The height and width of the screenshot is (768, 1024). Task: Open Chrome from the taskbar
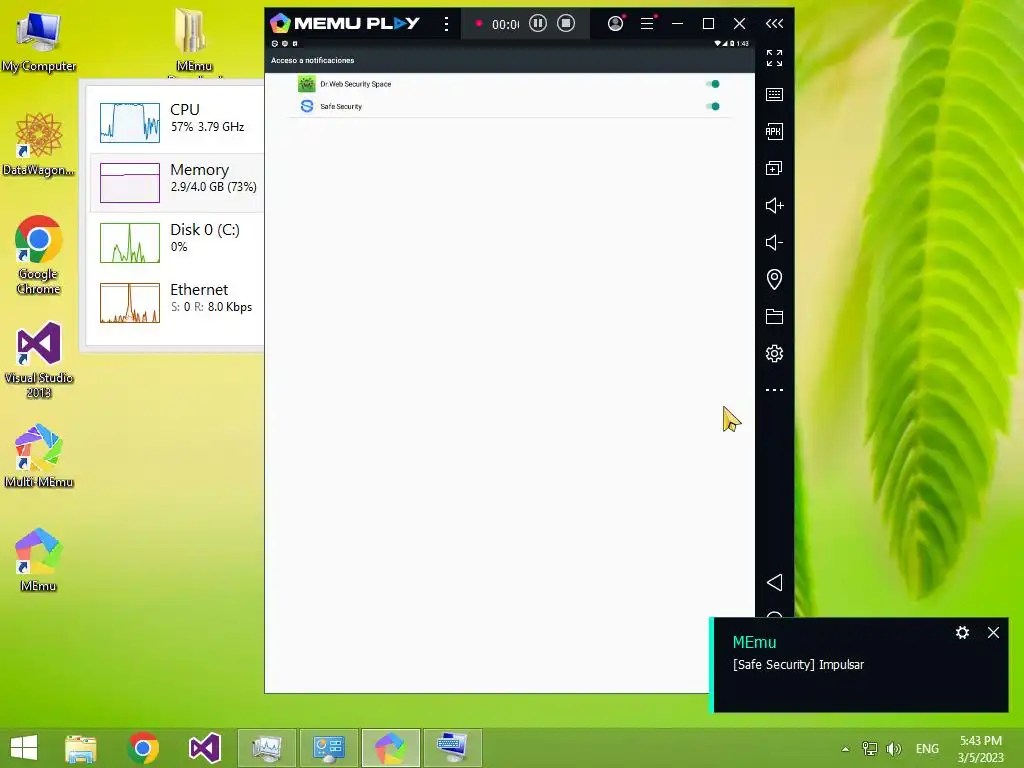click(143, 748)
